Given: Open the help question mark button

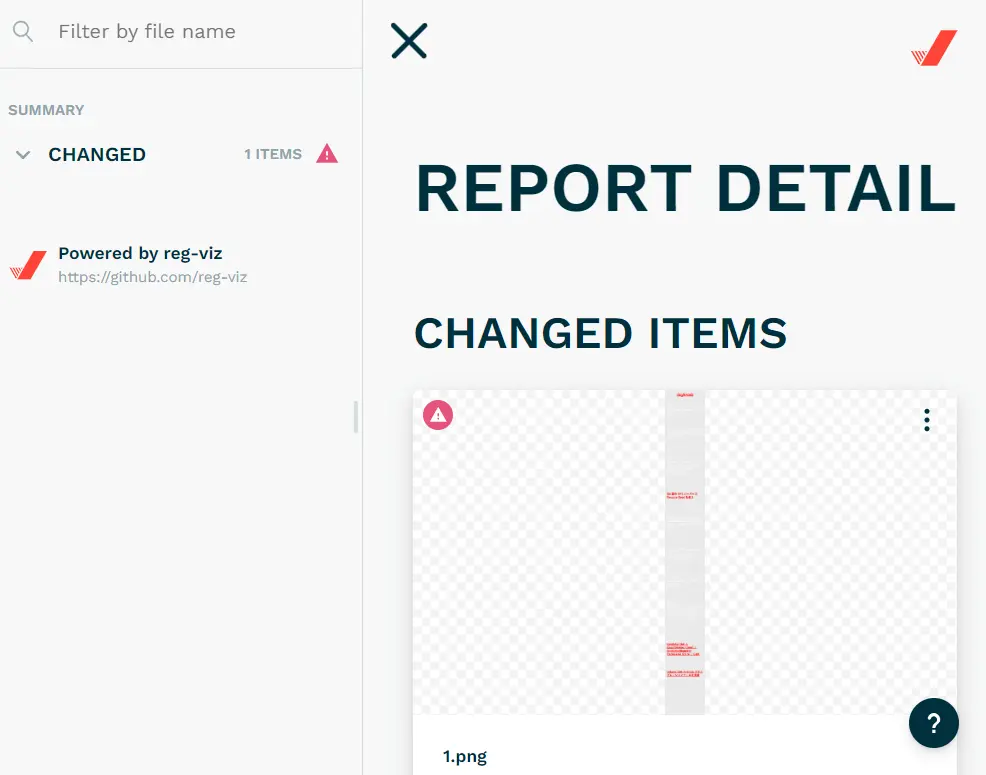Looking at the screenshot, I should pos(933,723).
